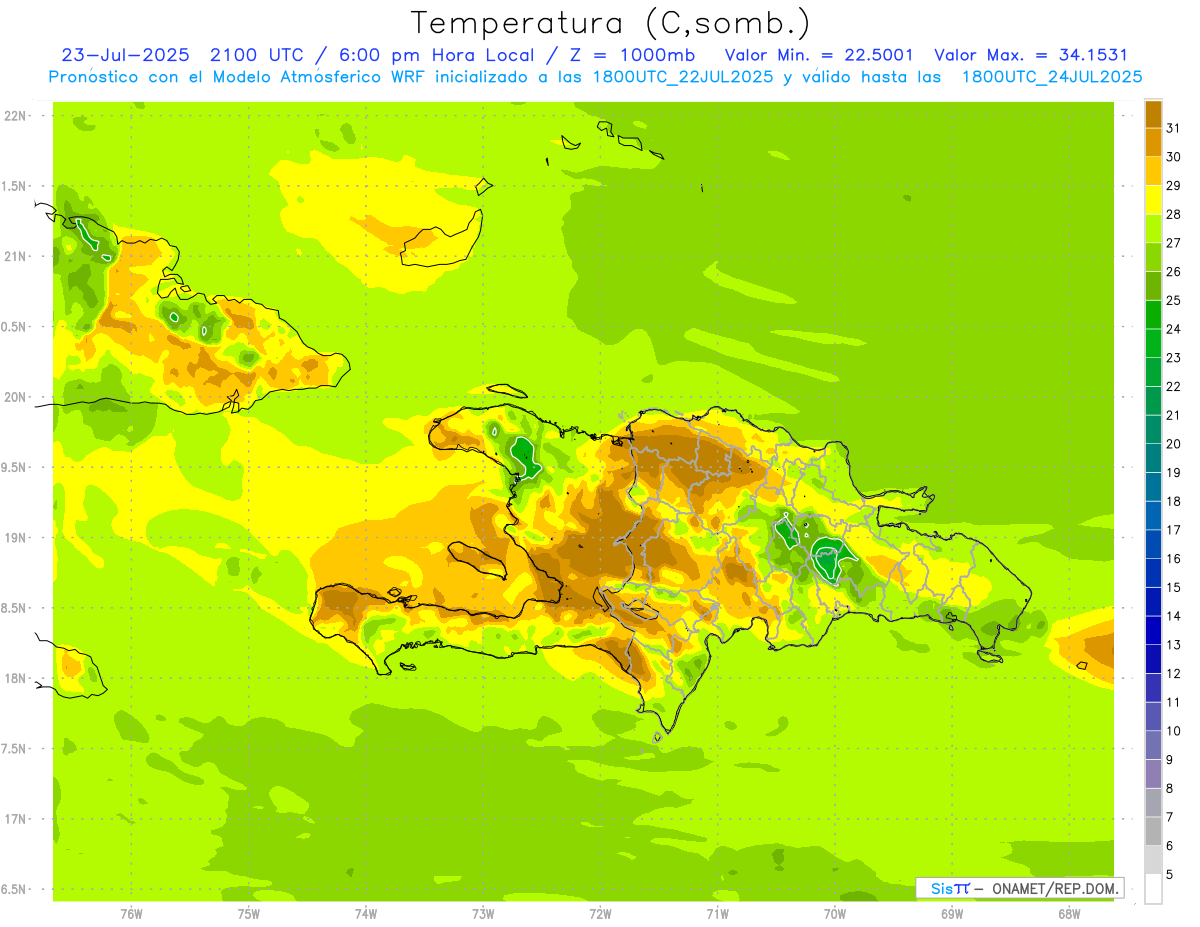Screen dimensions: 1200x927
Task: Click the '17N' latitude label
Action: pyautogui.click(x=14, y=819)
